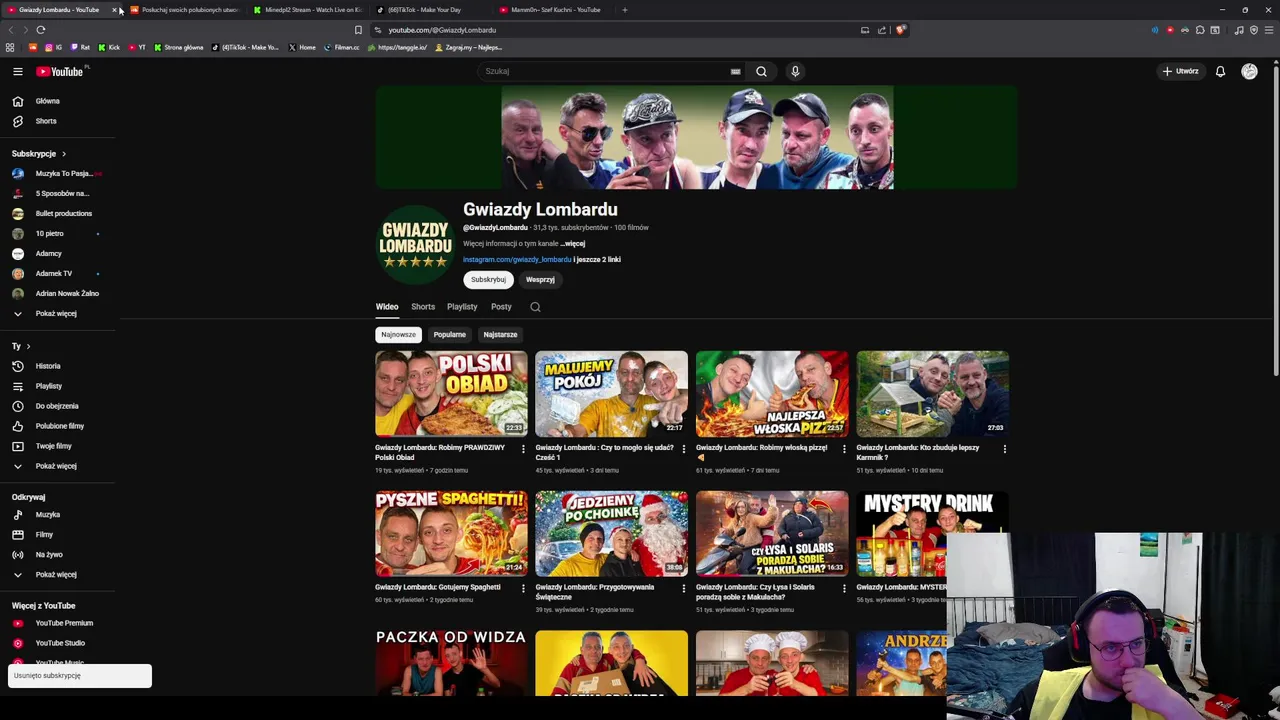Click the YouTube search input field
The width and height of the screenshot is (1280, 720).
point(605,71)
